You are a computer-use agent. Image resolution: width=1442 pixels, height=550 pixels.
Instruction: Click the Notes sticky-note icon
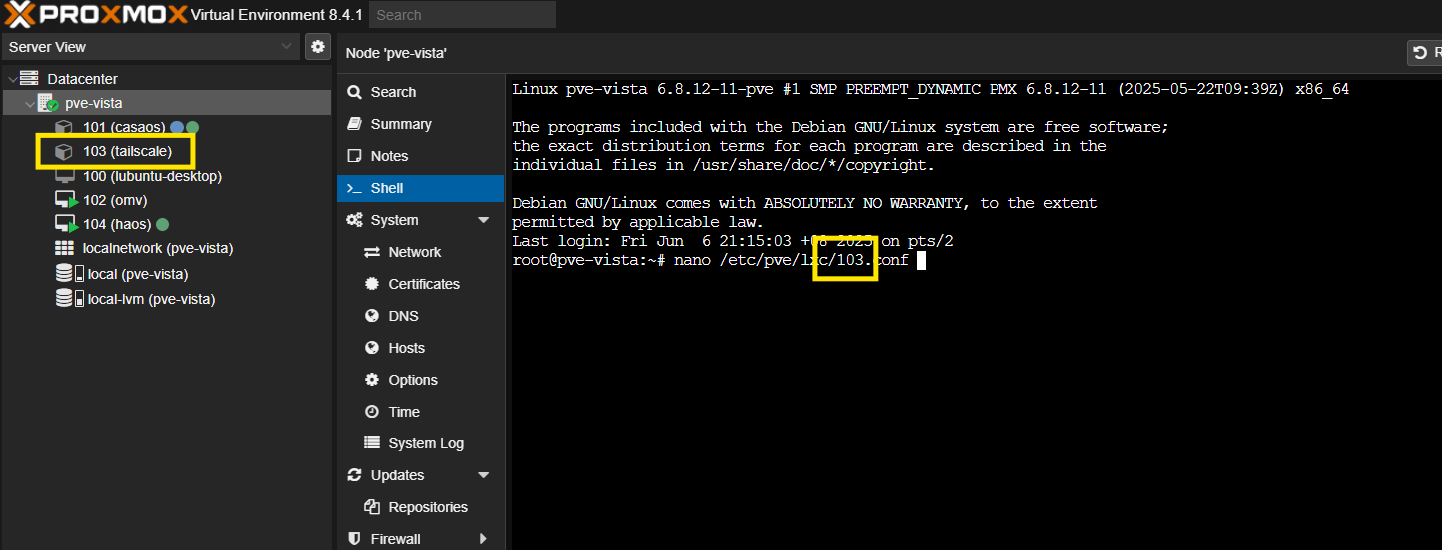pyautogui.click(x=354, y=156)
